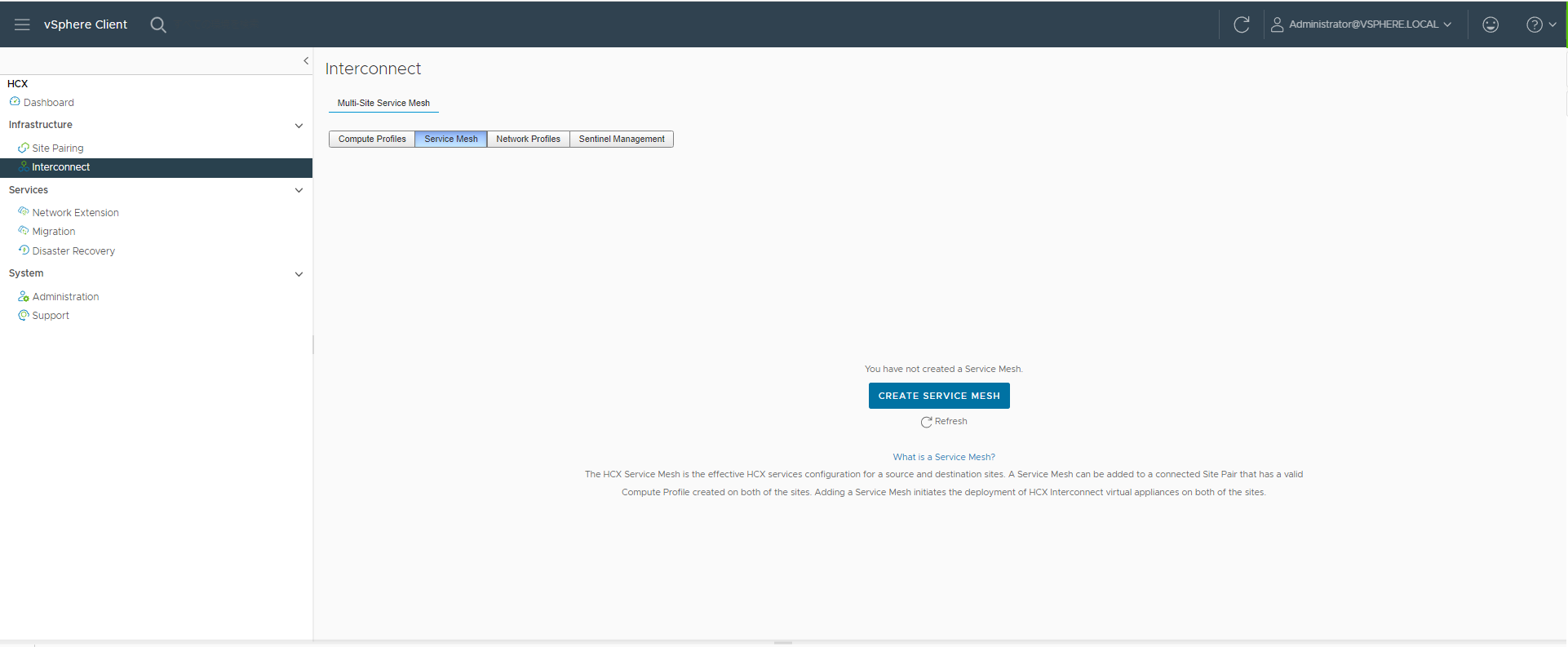This screenshot has width=1568, height=647.
Task: Open the hamburger navigation menu
Action: (x=22, y=24)
